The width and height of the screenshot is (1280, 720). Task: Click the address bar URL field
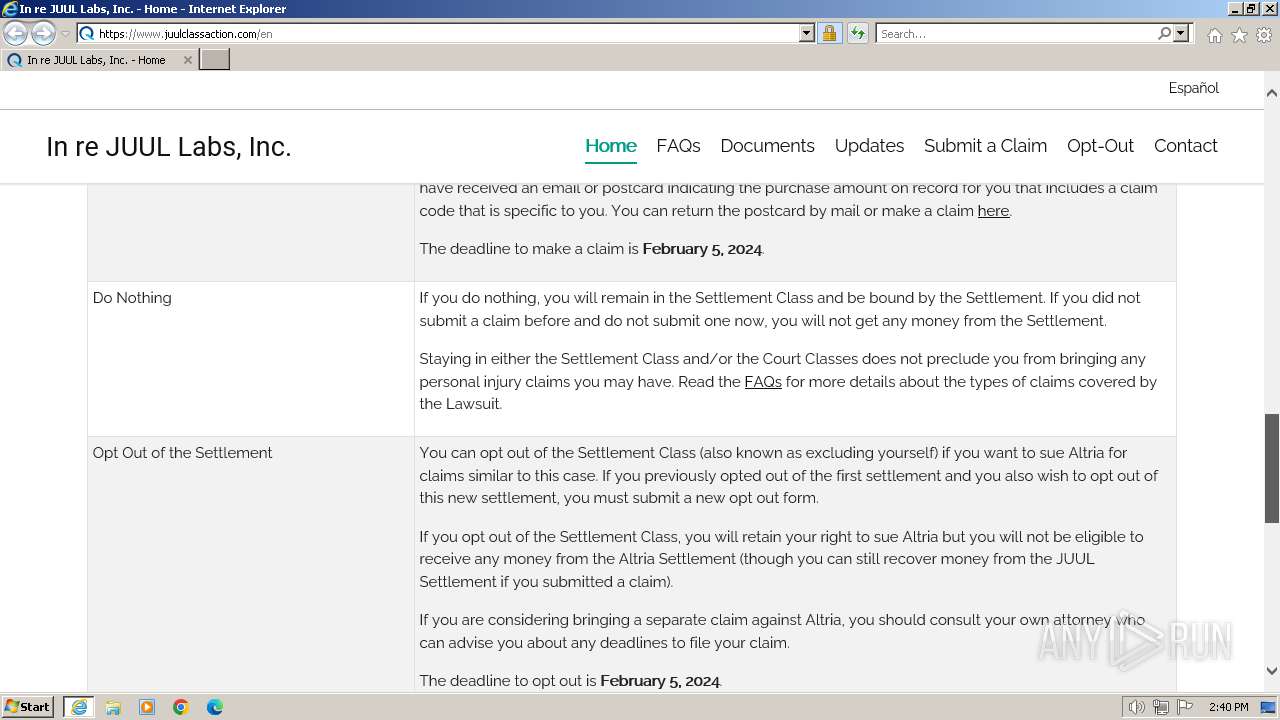447,33
